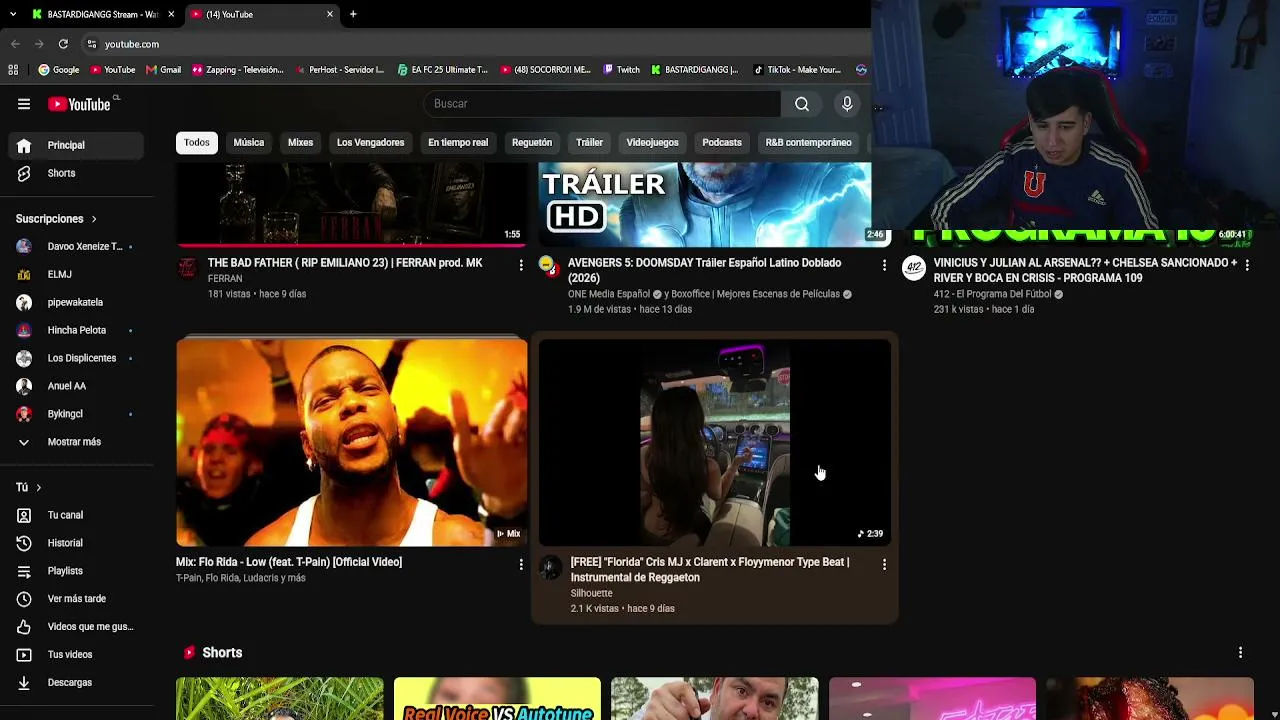Expand the Tú section heading
The height and width of the screenshot is (720, 1280).
28,487
